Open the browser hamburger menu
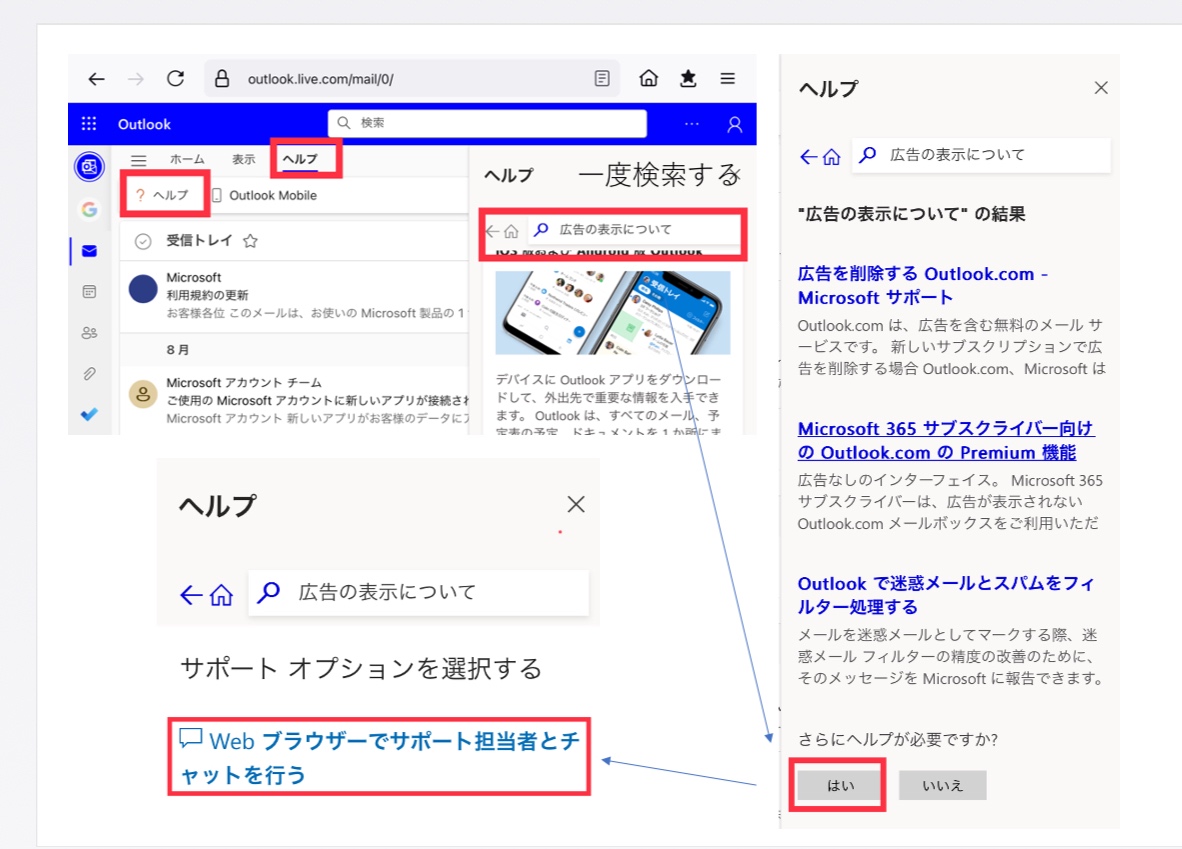This screenshot has height=849, width=1182. coord(727,78)
